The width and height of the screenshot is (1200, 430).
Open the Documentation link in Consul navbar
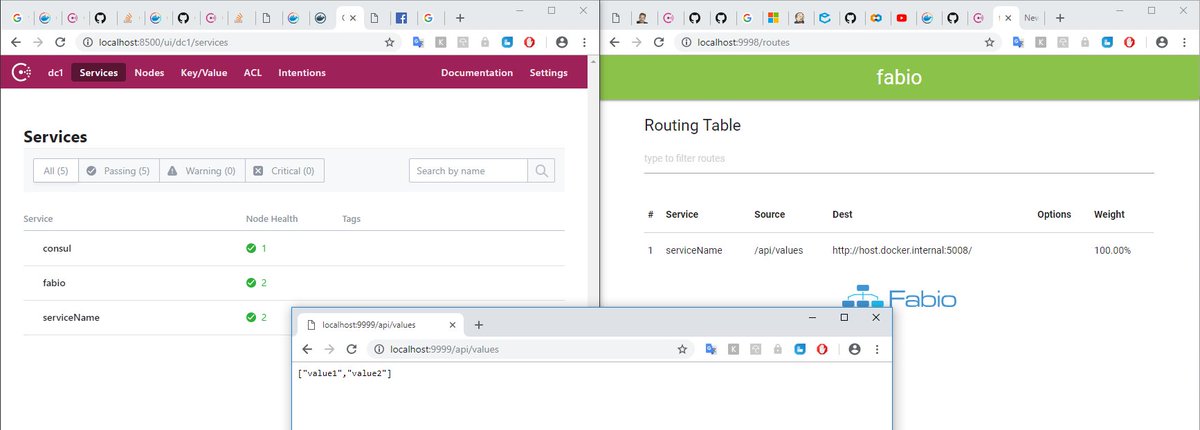point(477,73)
